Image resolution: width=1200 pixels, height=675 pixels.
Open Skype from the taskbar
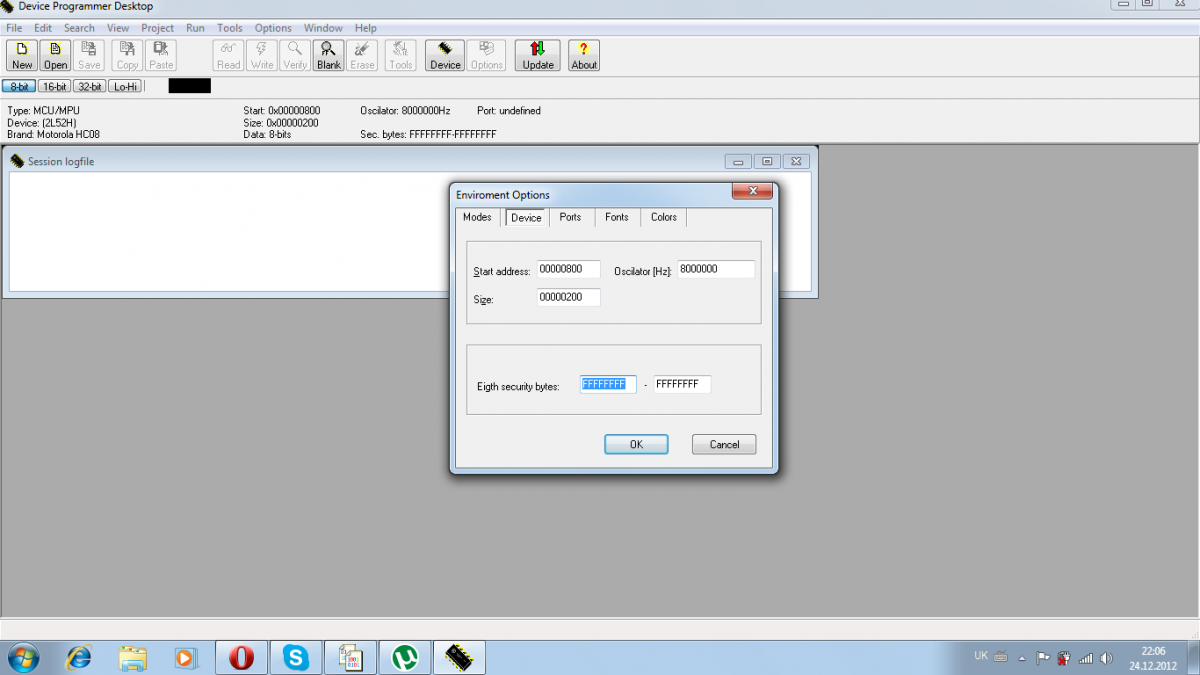(295, 657)
